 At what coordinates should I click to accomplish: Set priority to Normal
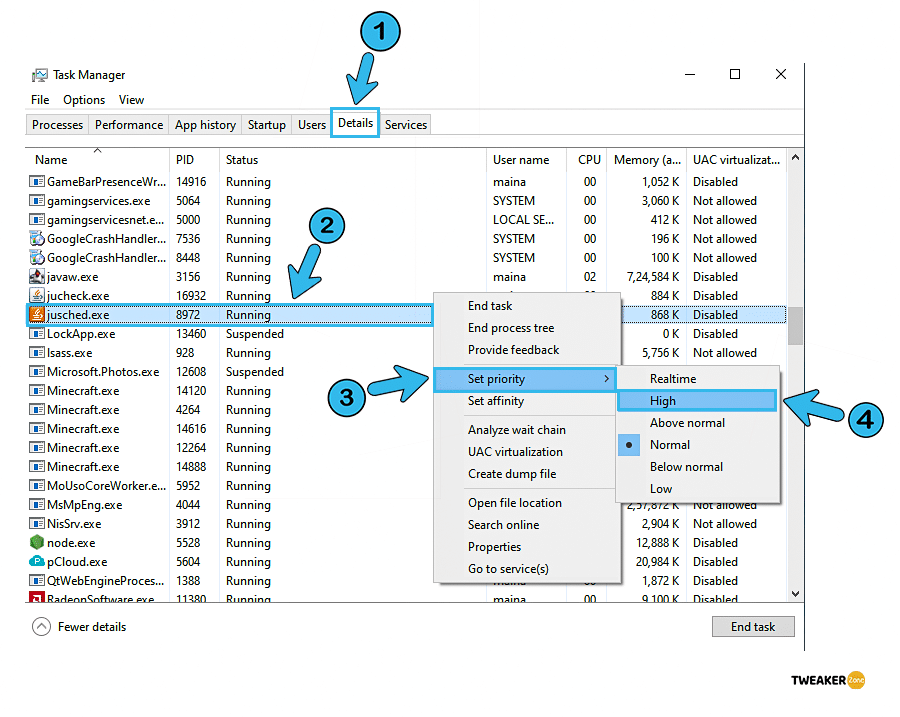(x=698, y=445)
